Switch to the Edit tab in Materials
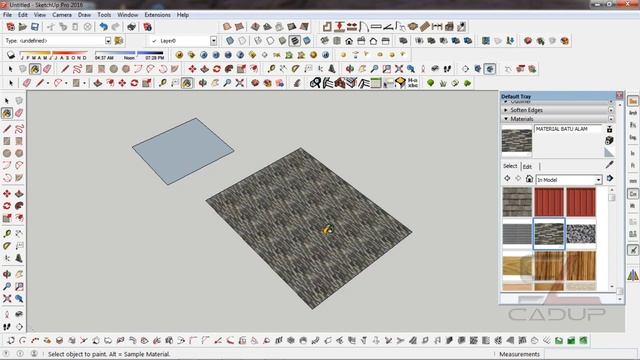 527,167
